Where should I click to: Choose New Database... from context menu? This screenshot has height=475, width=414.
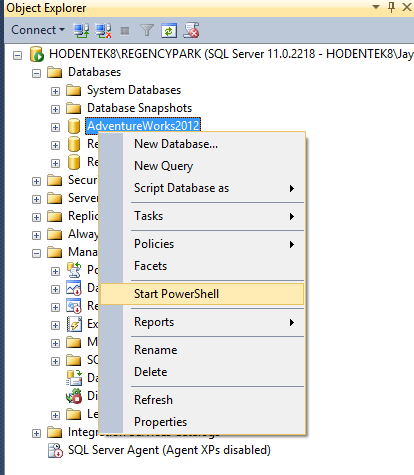point(202,144)
